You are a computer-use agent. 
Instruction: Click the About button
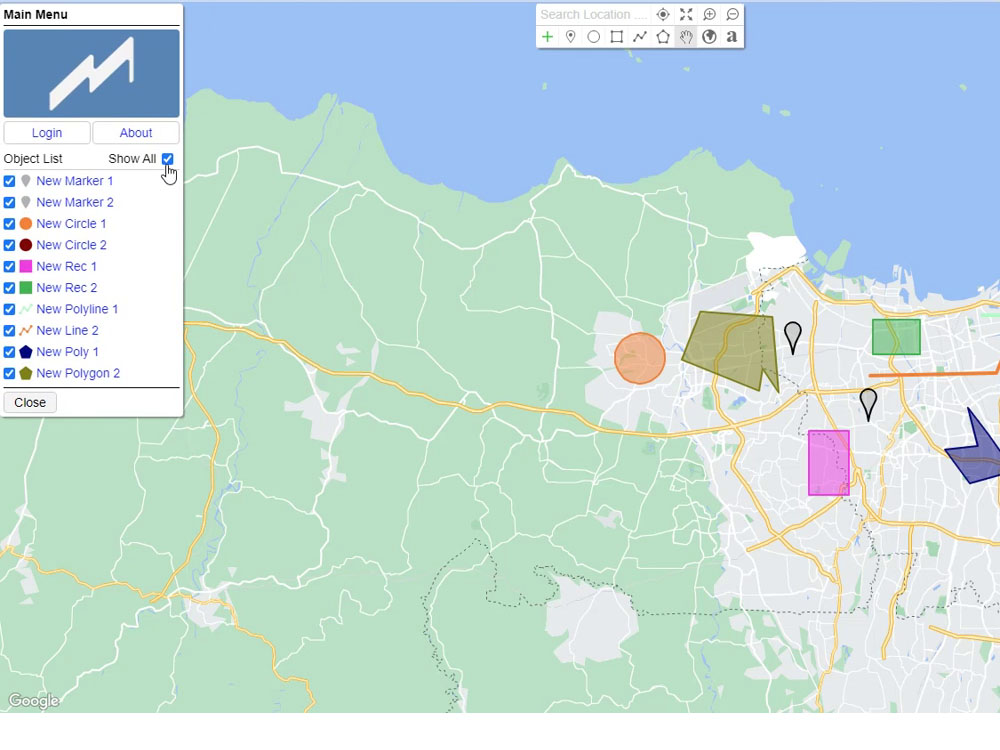[x=136, y=133]
